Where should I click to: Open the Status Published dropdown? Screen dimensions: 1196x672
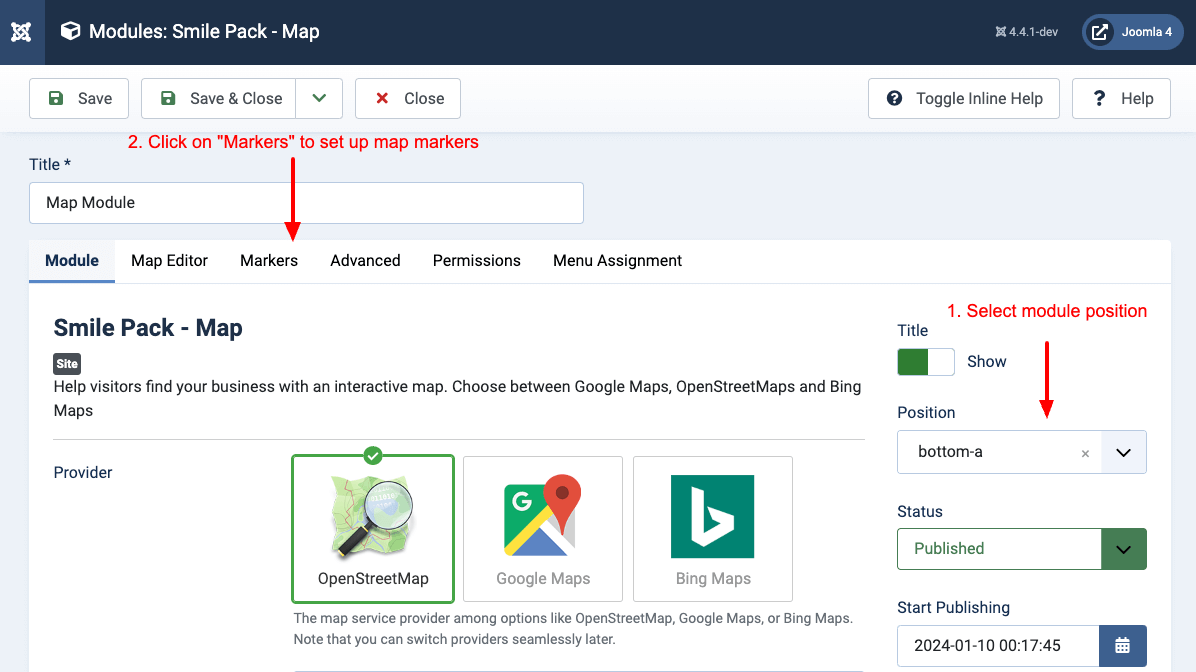1022,549
